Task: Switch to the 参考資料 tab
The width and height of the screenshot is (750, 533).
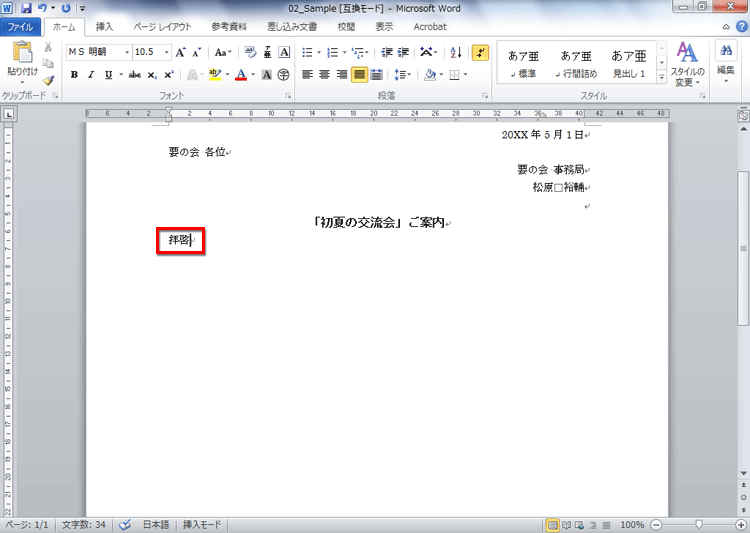Action: [x=229, y=27]
